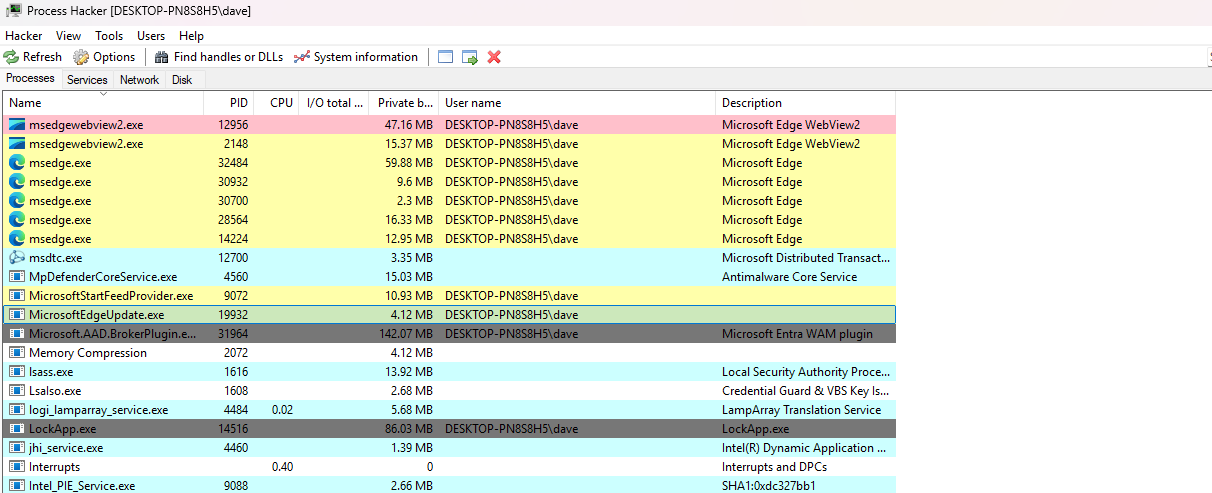Click Edge icon of msedge.exe PID 28564

tap(17, 220)
